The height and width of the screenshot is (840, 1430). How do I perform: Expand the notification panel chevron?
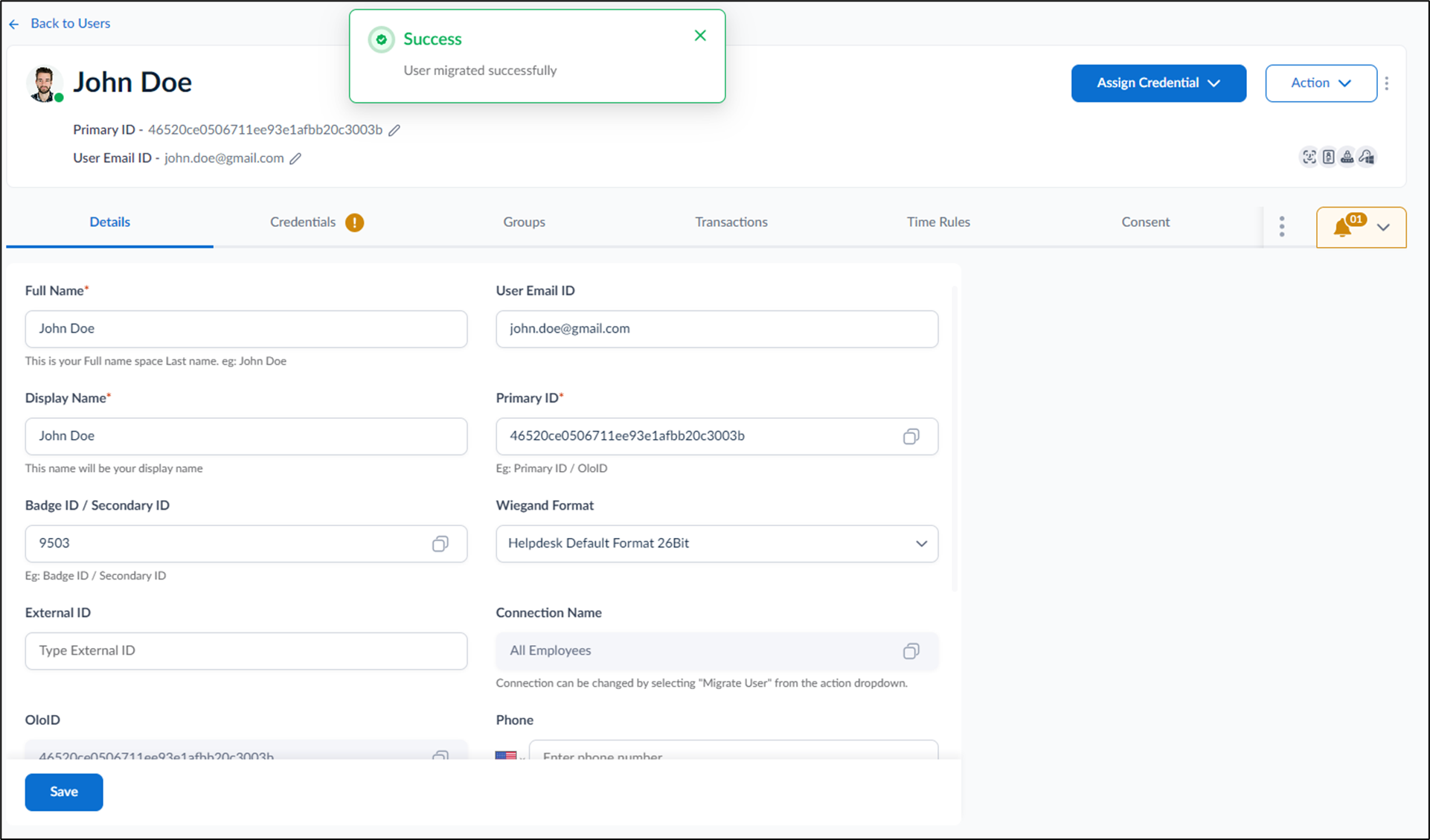(1383, 228)
